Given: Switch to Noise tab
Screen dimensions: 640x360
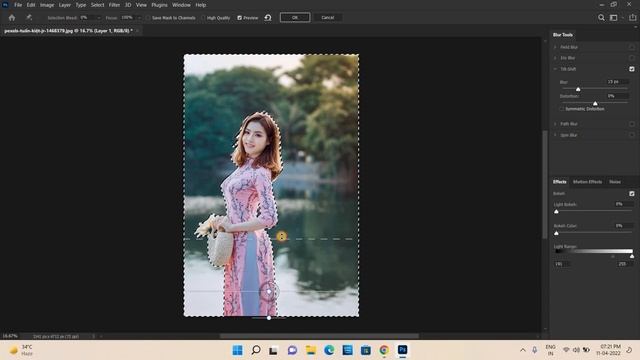Looking at the screenshot, I should 615,182.
